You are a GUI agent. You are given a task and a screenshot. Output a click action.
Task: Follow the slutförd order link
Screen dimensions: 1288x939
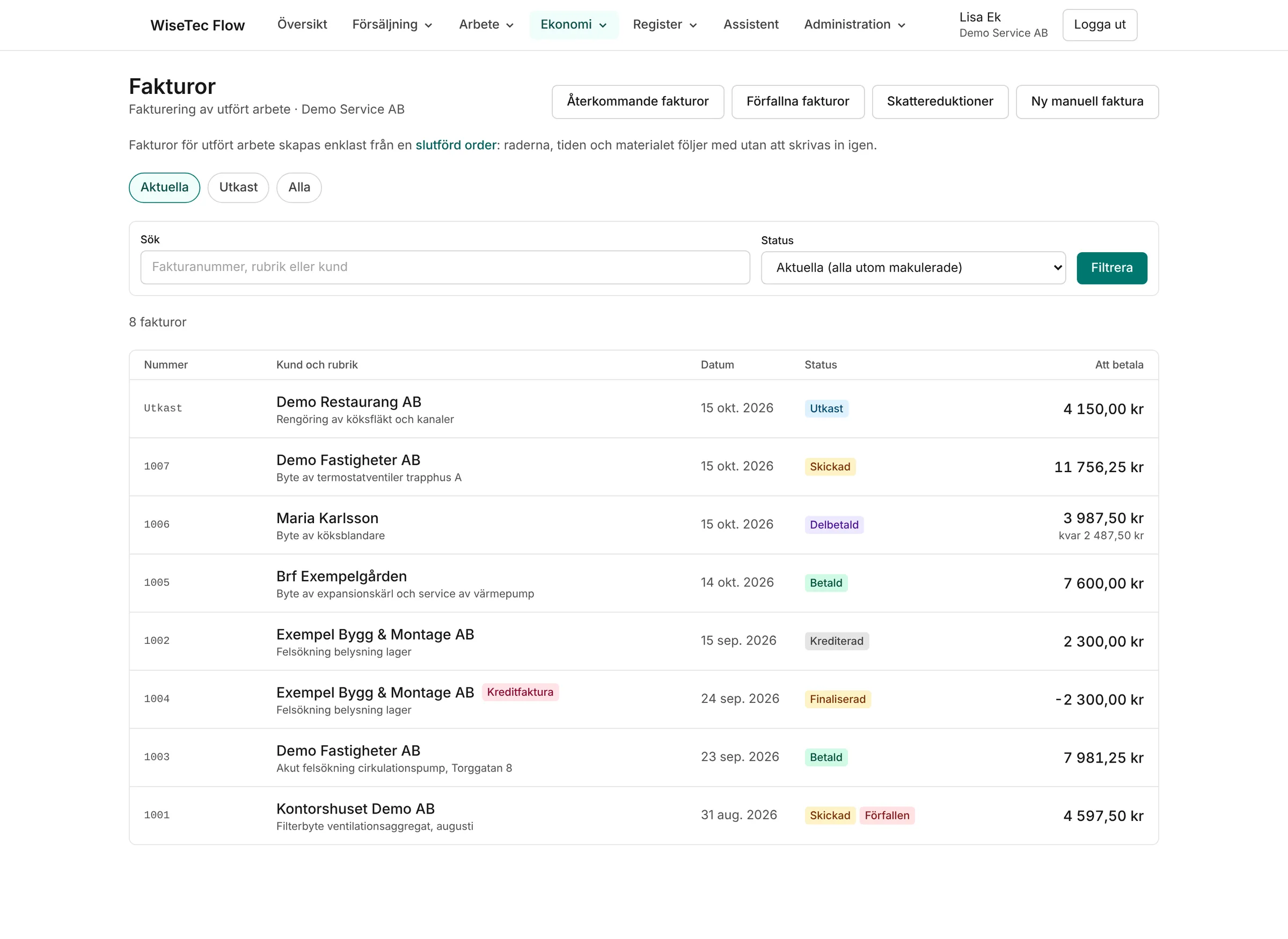point(456,145)
